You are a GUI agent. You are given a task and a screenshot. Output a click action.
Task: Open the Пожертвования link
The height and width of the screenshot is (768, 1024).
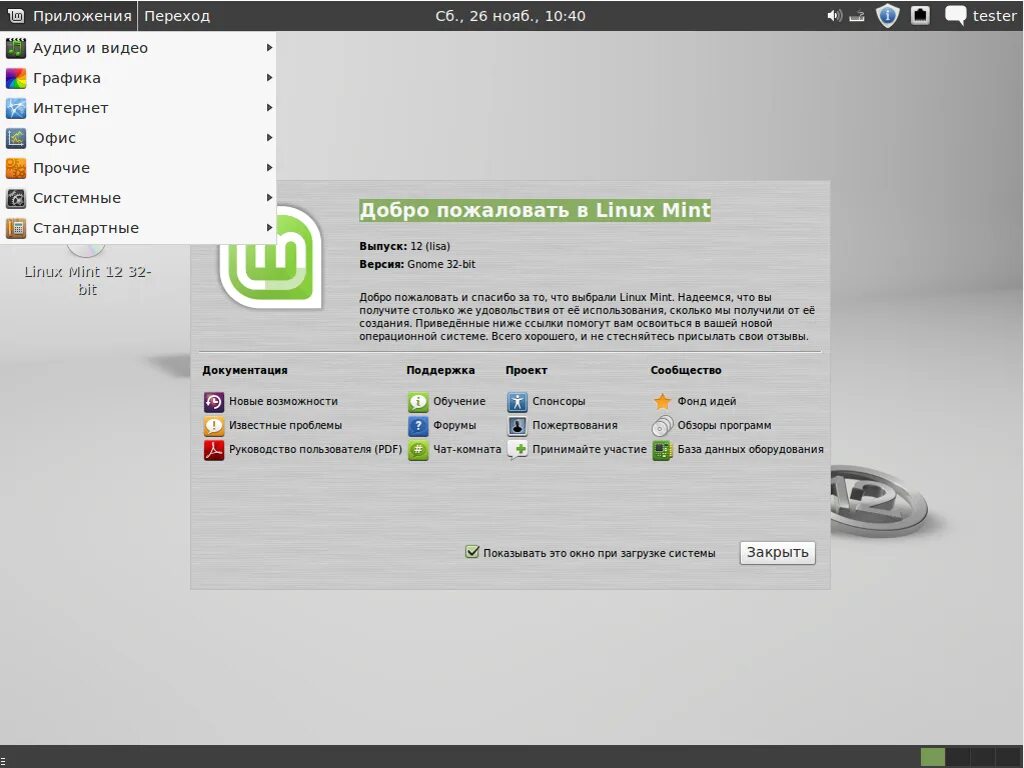point(575,425)
